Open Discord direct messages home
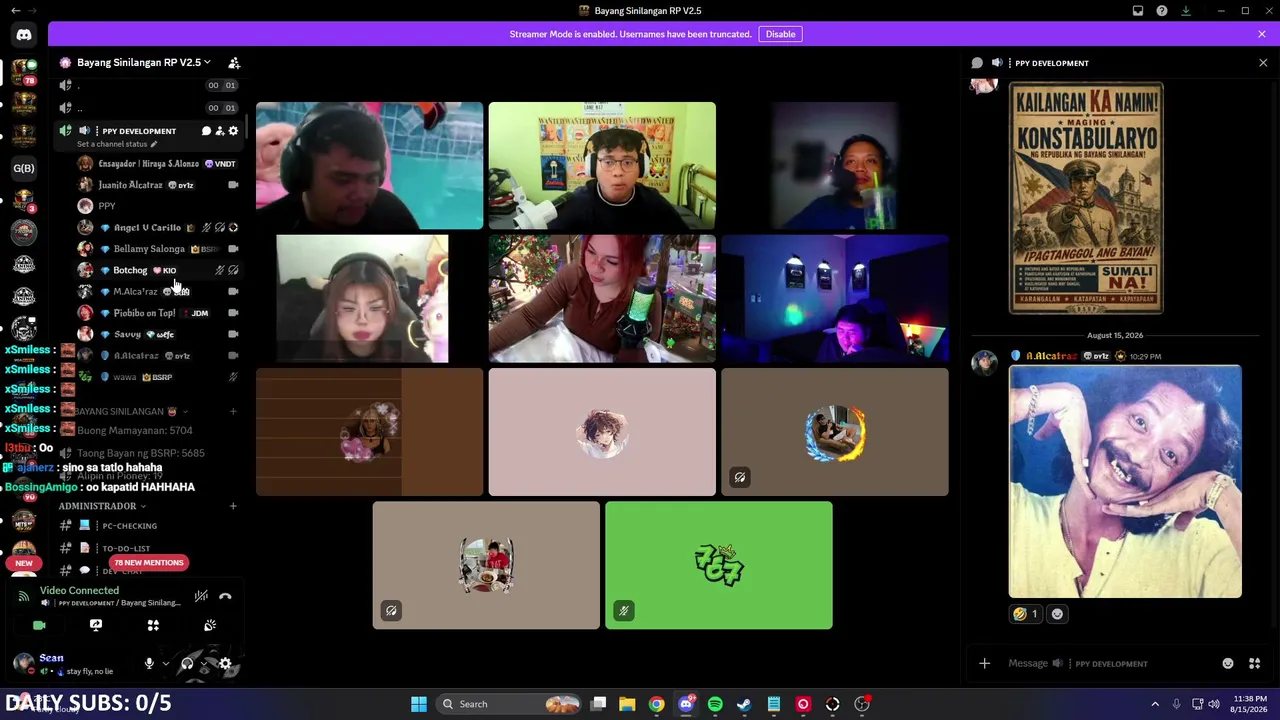 24,35
